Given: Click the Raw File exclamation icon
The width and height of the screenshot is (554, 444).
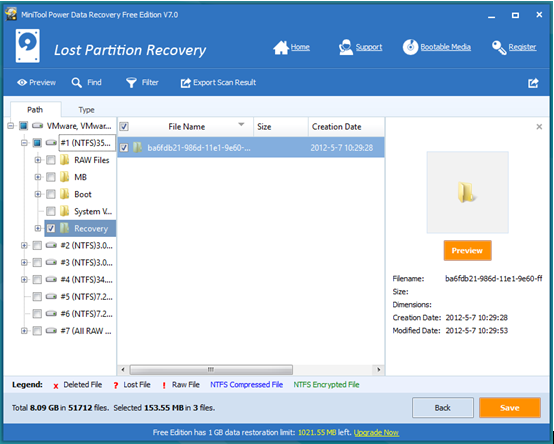Looking at the screenshot, I should click(164, 385).
